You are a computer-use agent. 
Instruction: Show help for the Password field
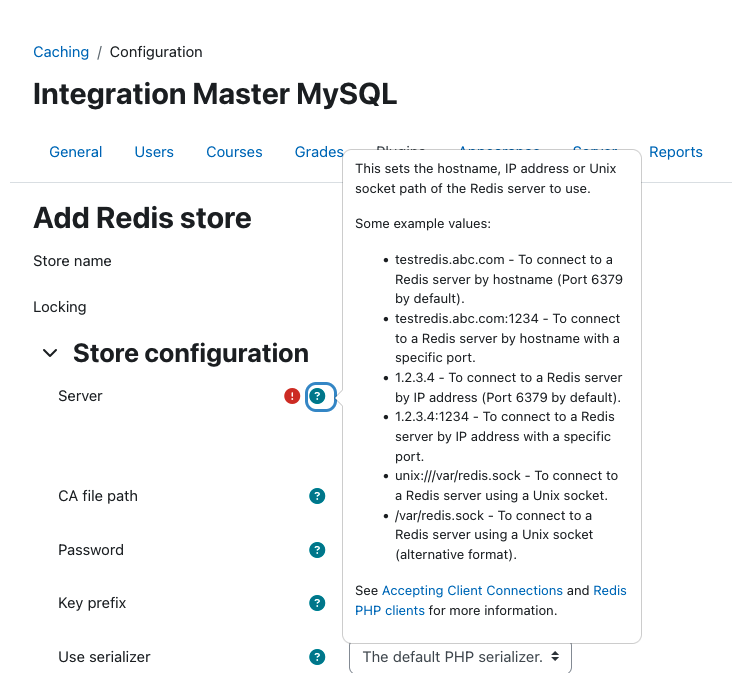pos(317,550)
